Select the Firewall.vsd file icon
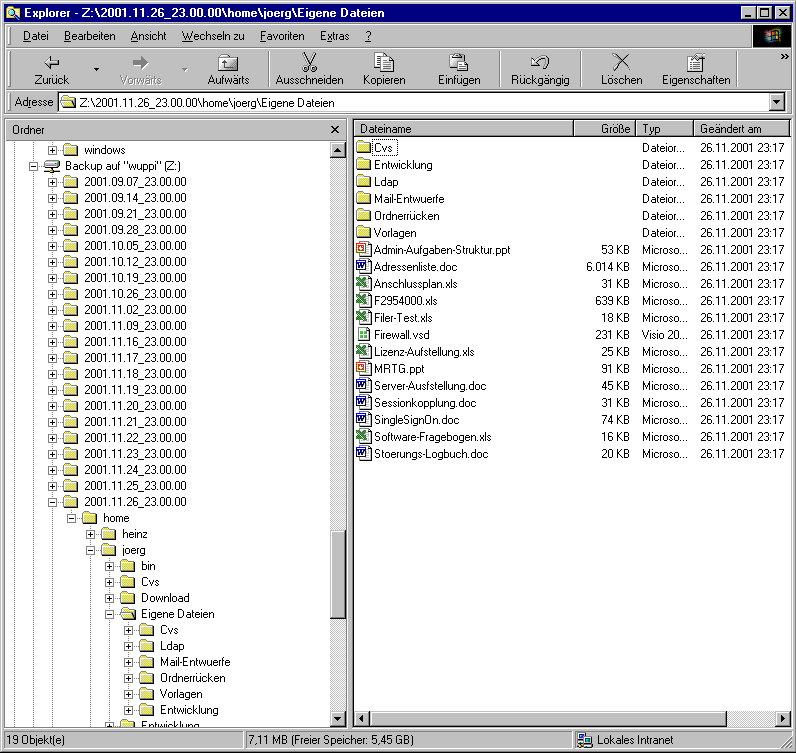 pos(364,335)
